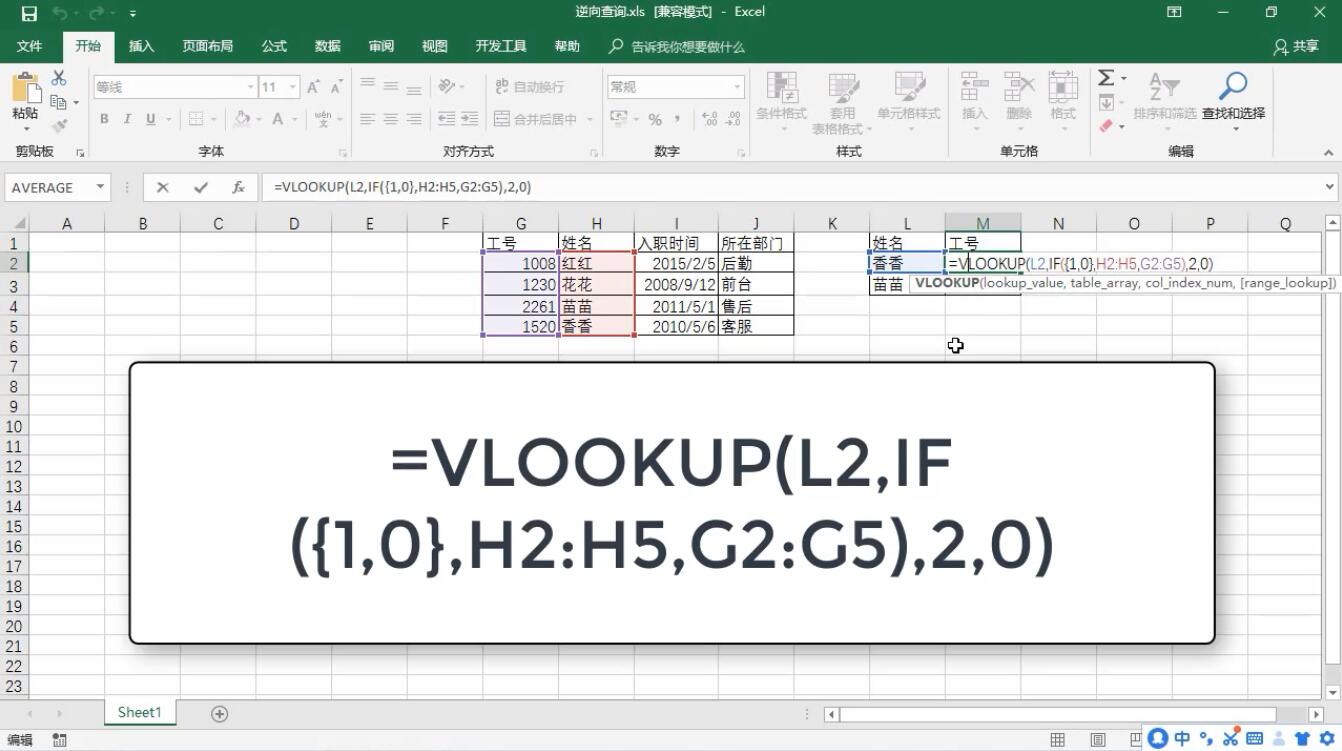
Task: Click the Cut scissors icon
Action: [59, 78]
